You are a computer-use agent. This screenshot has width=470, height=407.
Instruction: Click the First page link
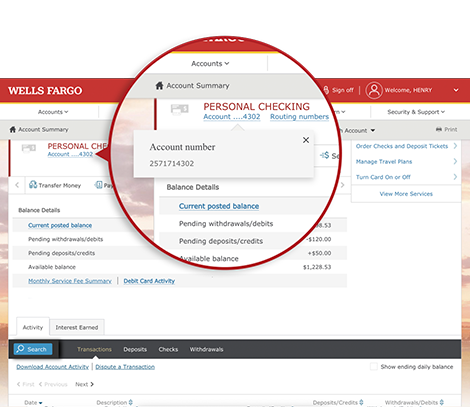click(x=26, y=384)
